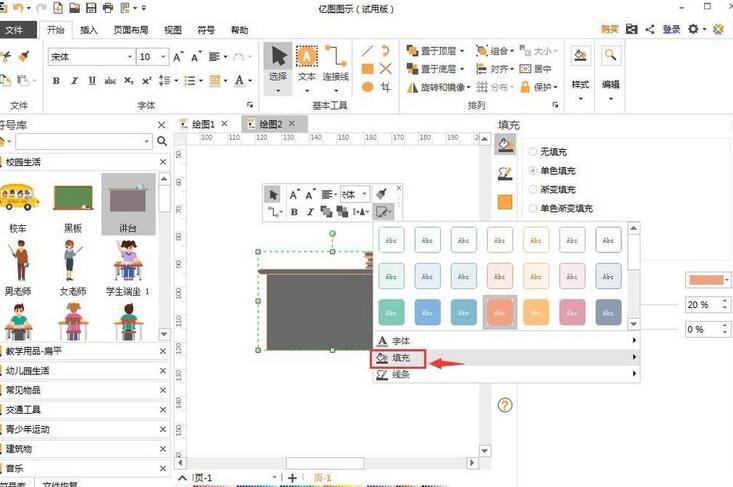Choose the 连接线 connector tool
The width and height of the screenshot is (733, 487).
click(336, 62)
